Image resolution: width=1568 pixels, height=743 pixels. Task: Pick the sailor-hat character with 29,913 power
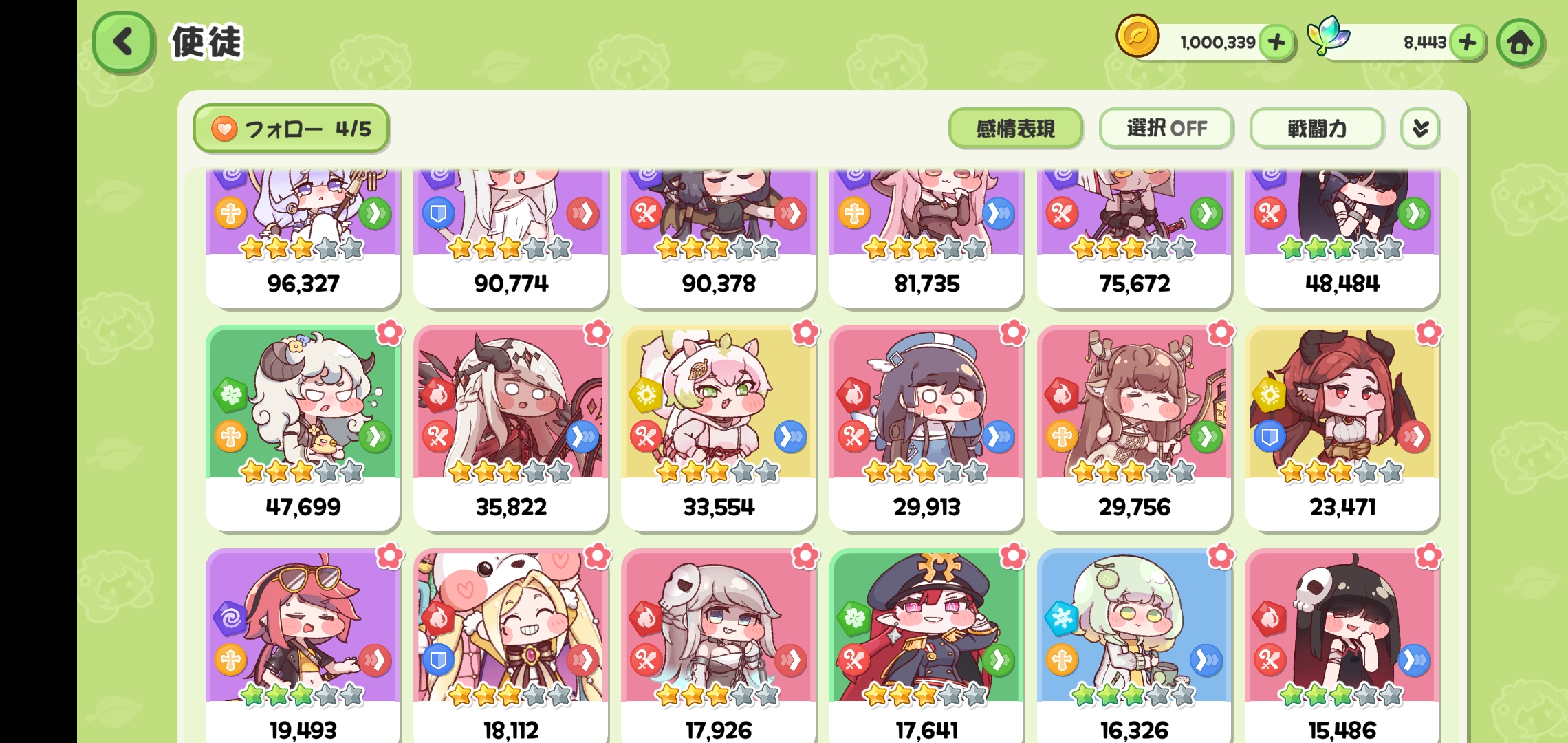[x=926, y=429]
